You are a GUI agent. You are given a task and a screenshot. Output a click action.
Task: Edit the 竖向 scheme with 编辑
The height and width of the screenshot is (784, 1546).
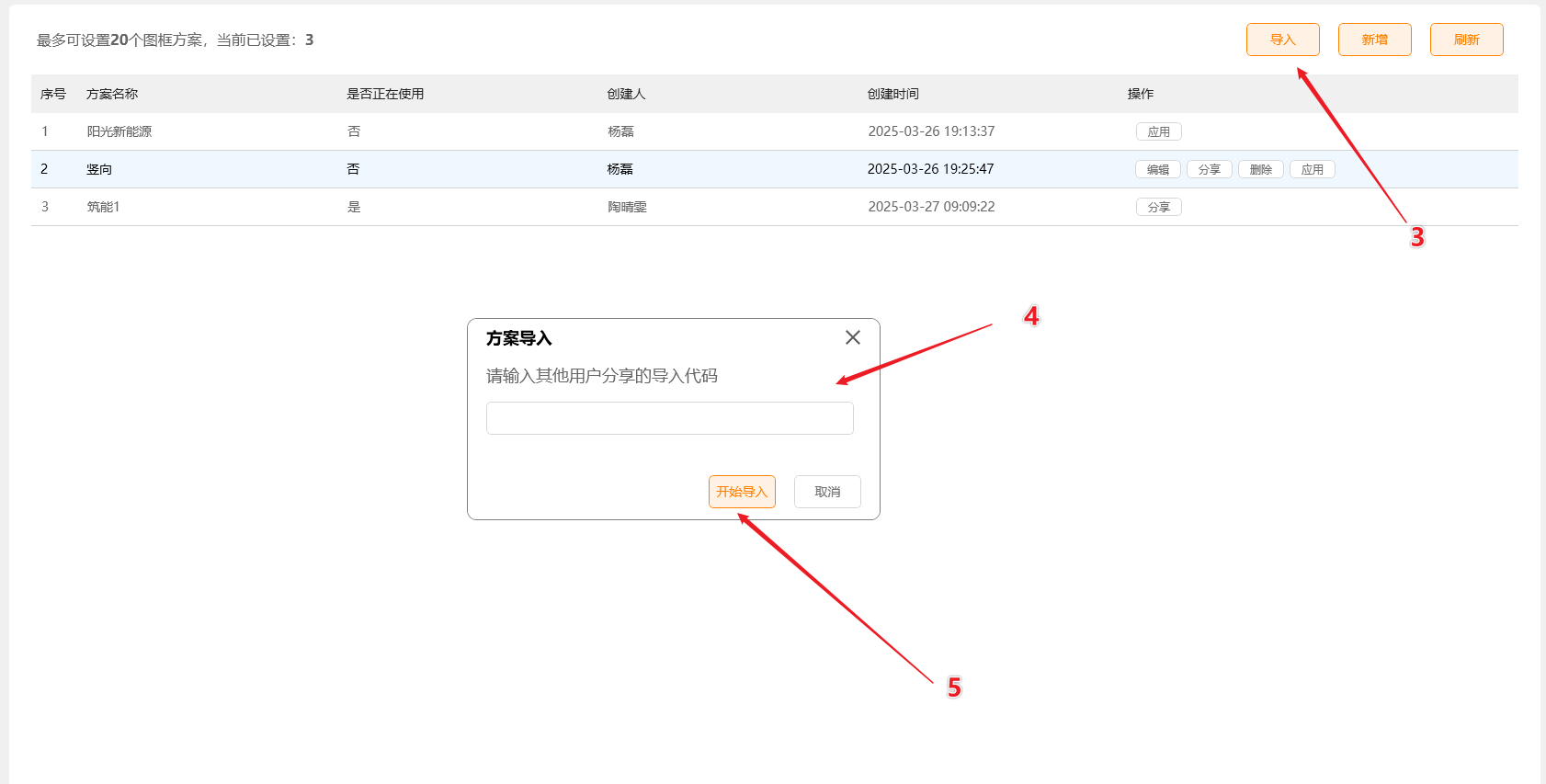(1157, 169)
